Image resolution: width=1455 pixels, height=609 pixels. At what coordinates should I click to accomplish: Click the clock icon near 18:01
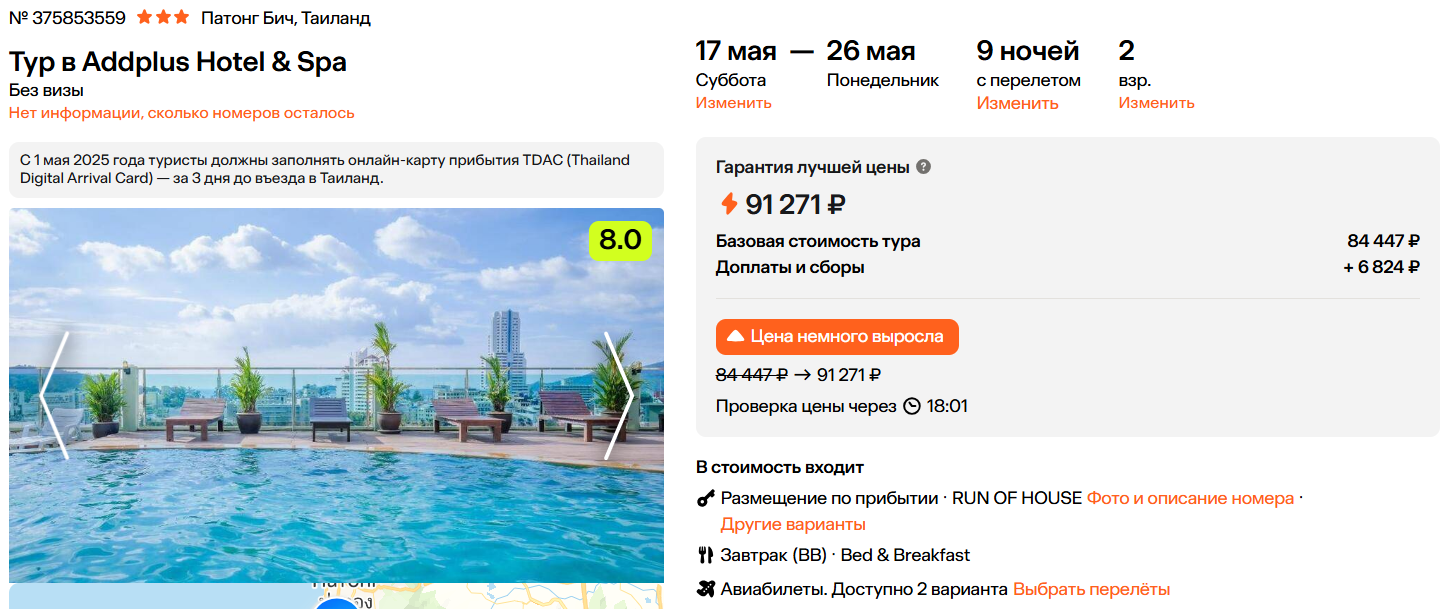912,406
